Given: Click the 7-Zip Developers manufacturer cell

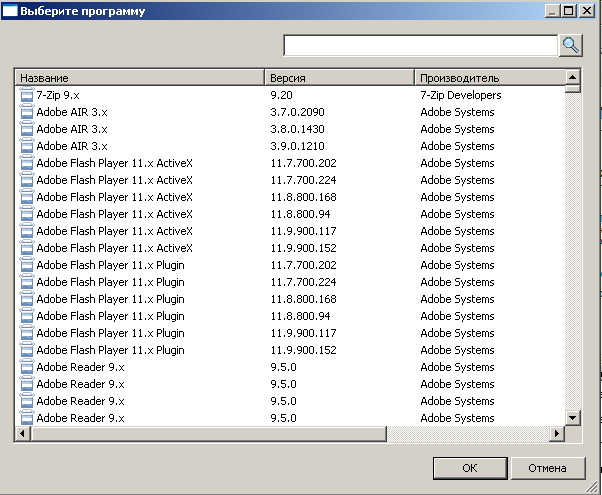Looking at the screenshot, I should 461,95.
